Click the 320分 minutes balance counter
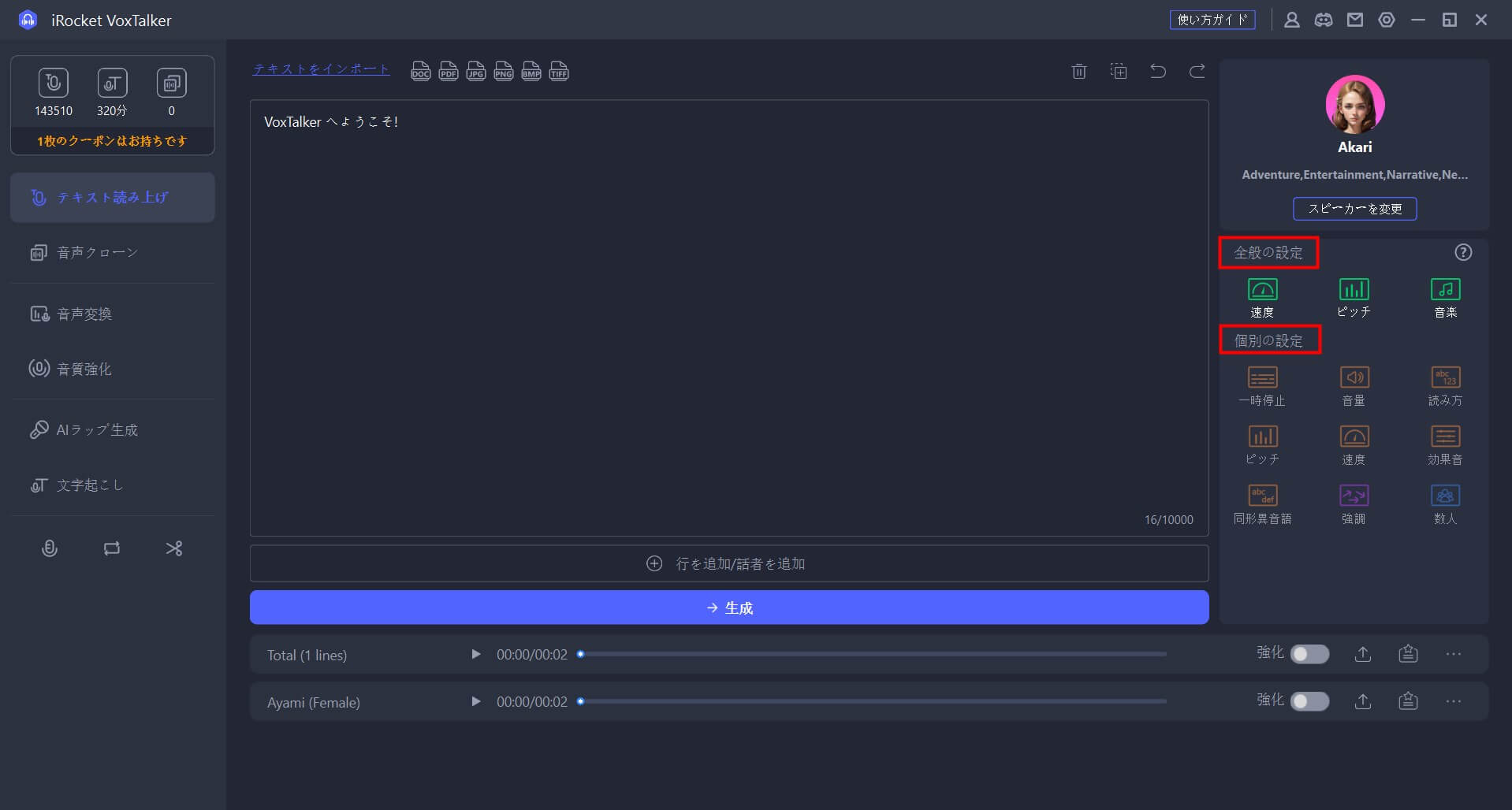The image size is (1512, 810). click(x=112, y=93)
